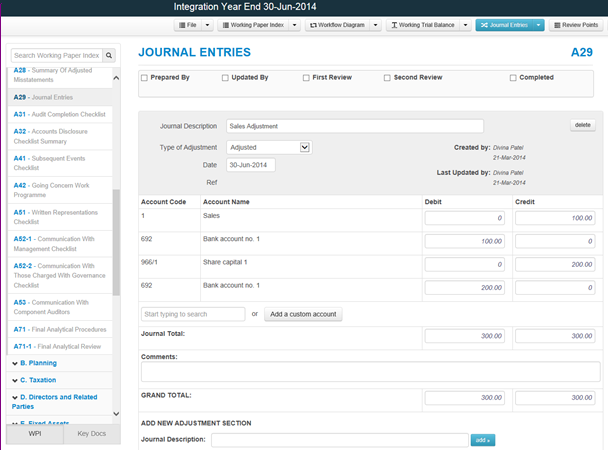Click the Start typing to search field
608x450 pixels.
[193, 314]
